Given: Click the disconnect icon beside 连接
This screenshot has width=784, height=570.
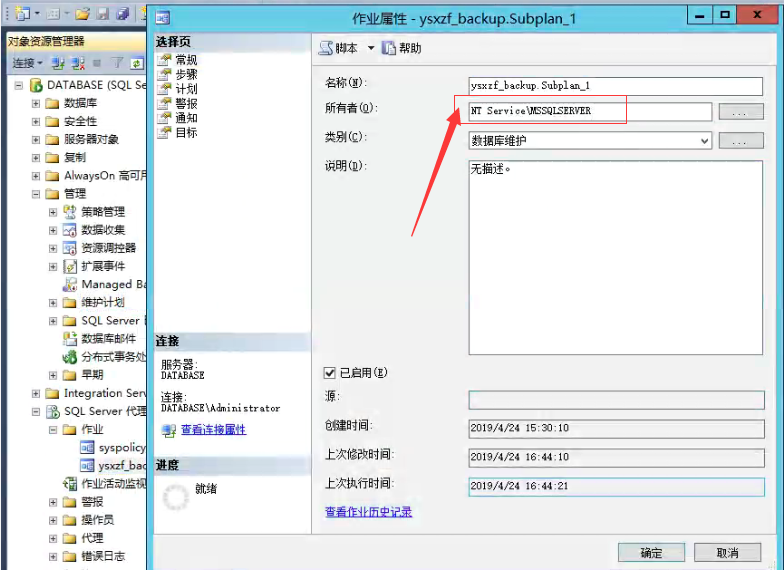Looking at the screenshot, I should [x=77, y=63].
